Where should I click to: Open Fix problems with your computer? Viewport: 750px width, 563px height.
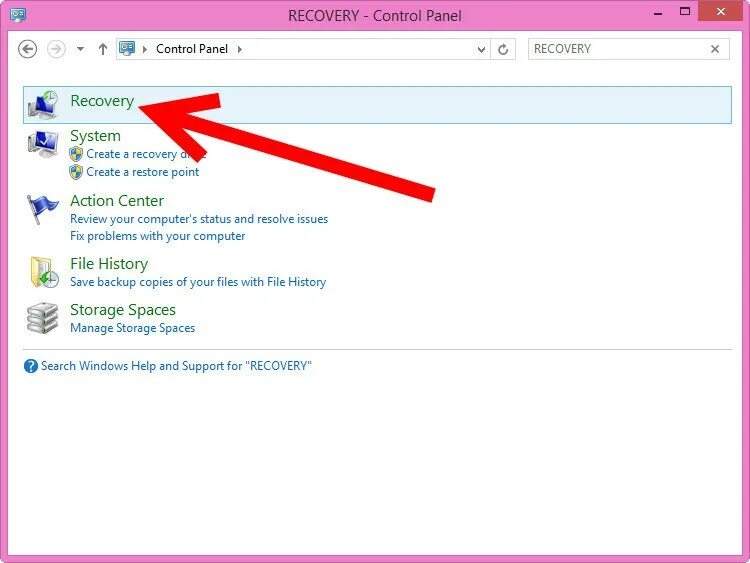(157, 236)
